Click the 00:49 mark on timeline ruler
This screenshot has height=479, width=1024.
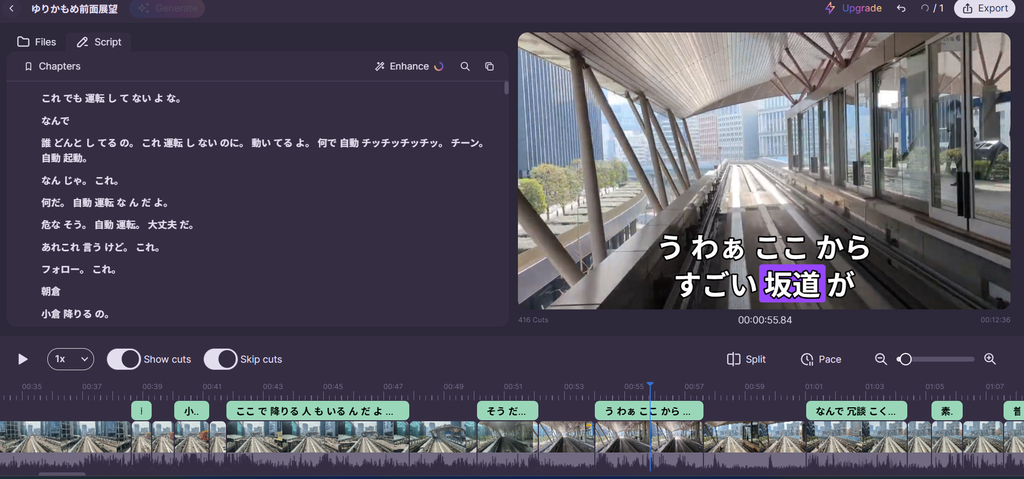pyautogui.click(x=453, y=386)
